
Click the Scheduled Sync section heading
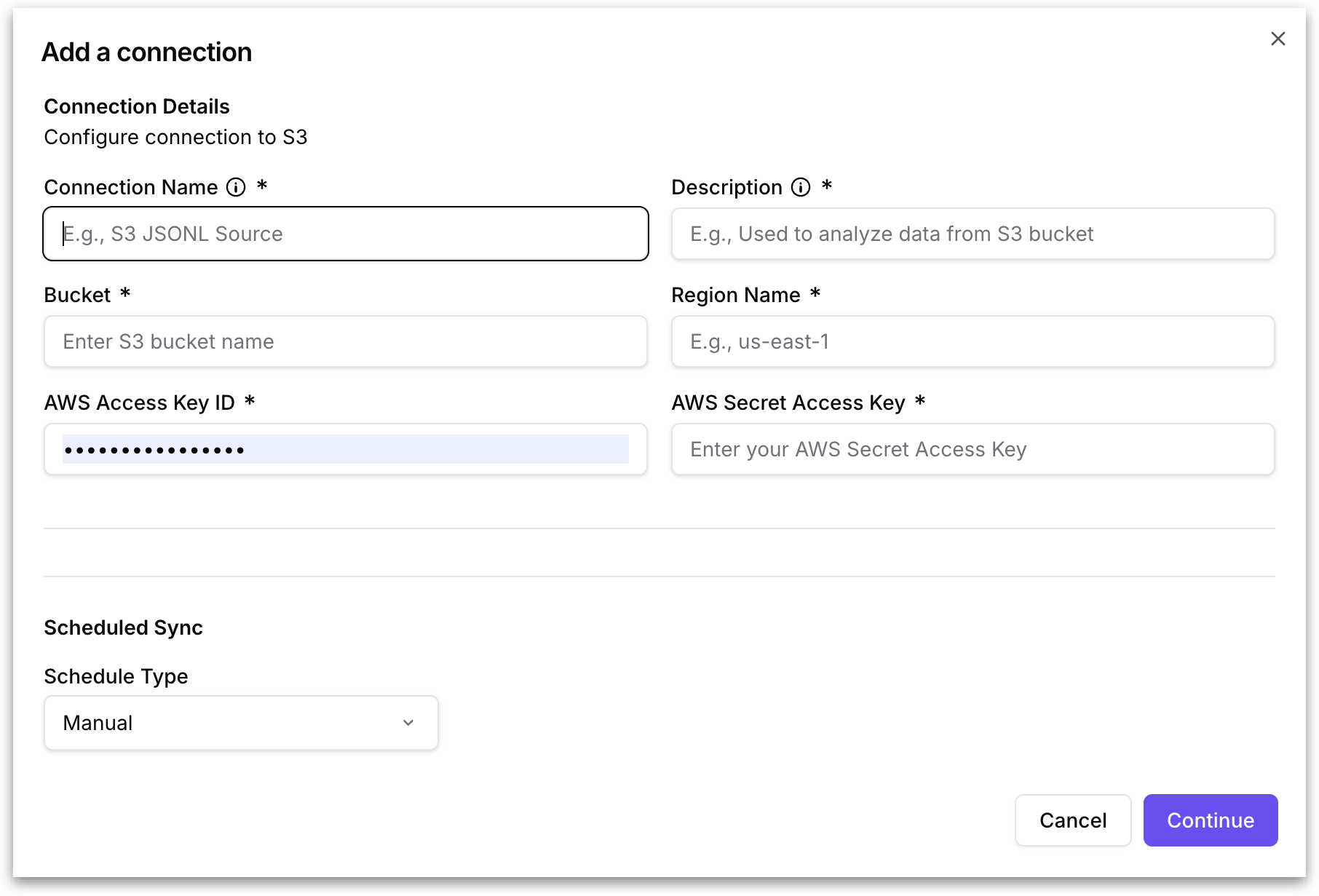tap(123, 627)
